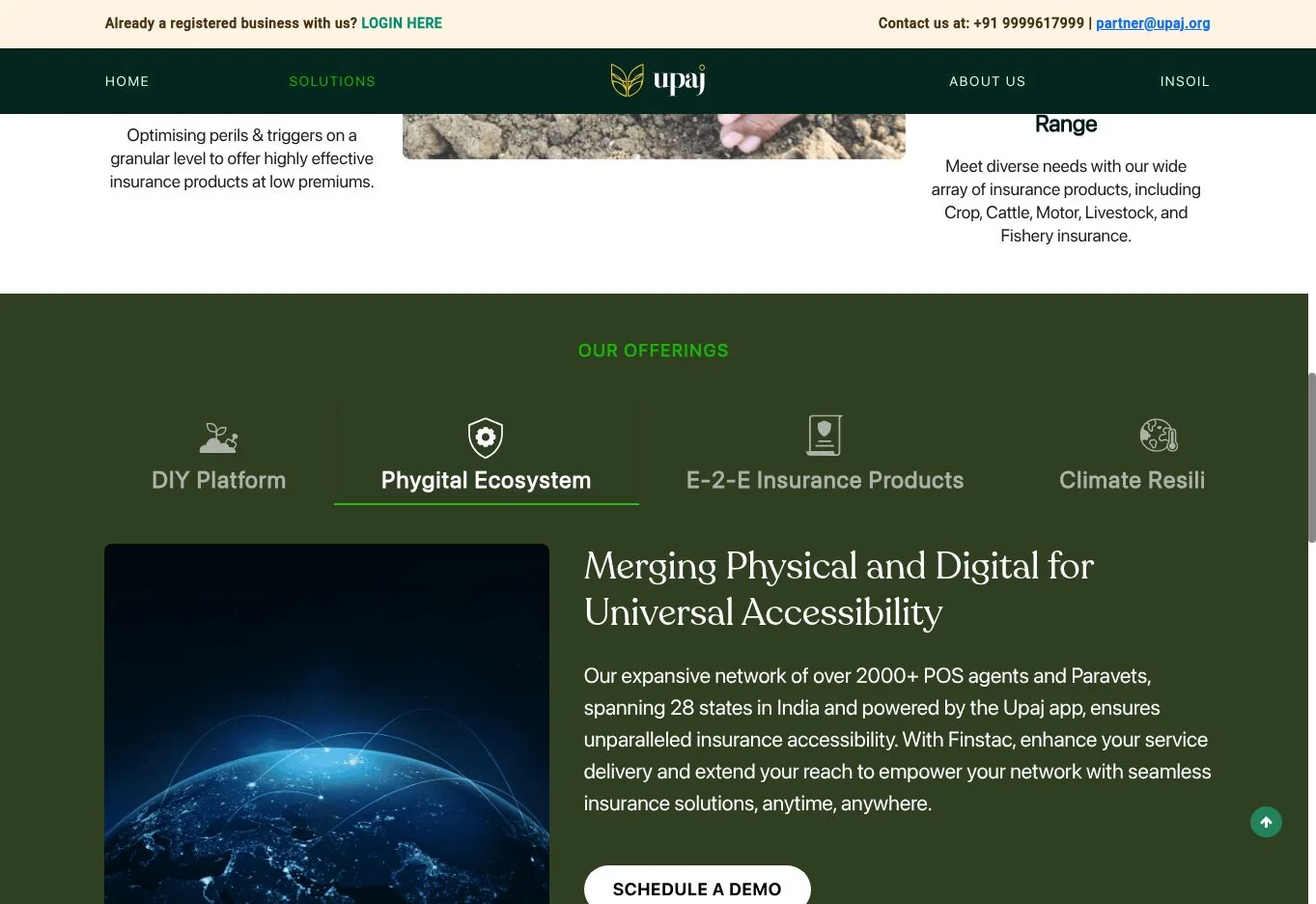Click the Schedule a Demo button
The image size is (1316, 904).
(697, 886)
